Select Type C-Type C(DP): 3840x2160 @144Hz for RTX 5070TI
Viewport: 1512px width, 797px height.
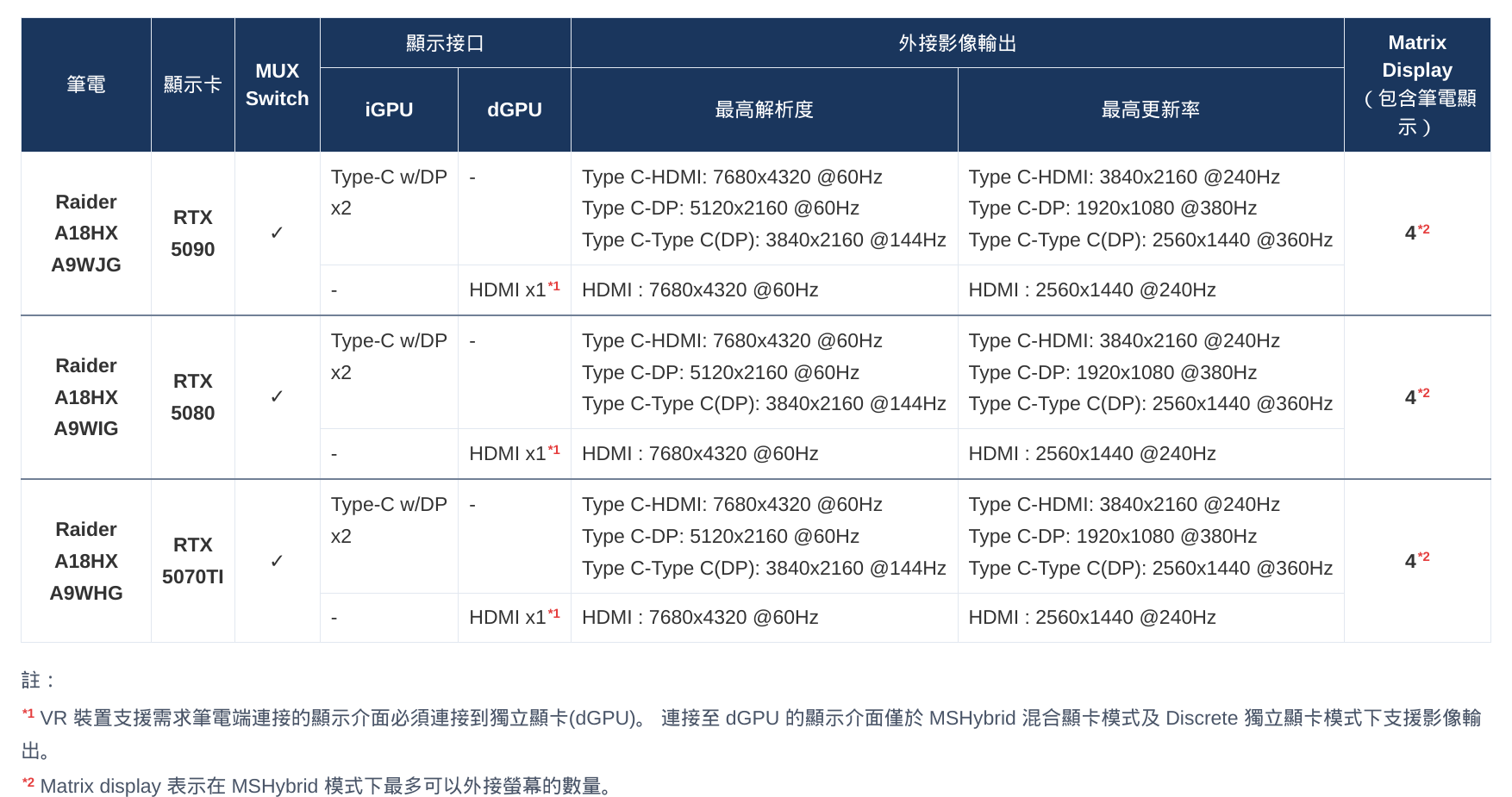coord(764,568)
